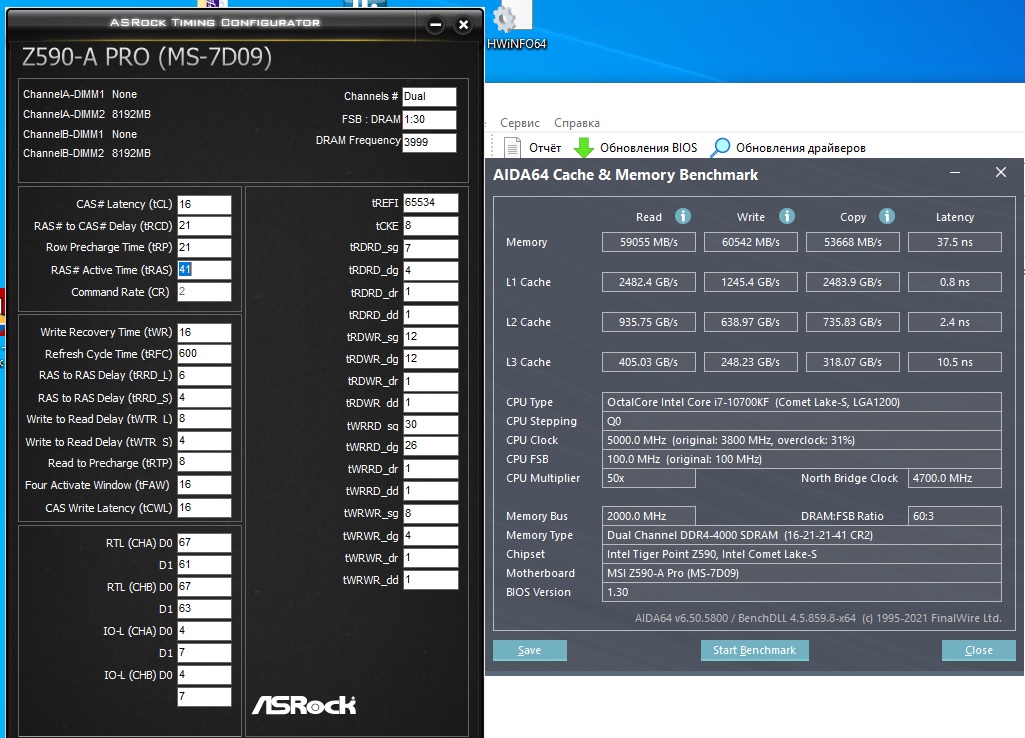This screenshot has height=738, width=1025.
Task: Close the AIDA64 Benchmark dialog with X
Action: point(1001,172)
